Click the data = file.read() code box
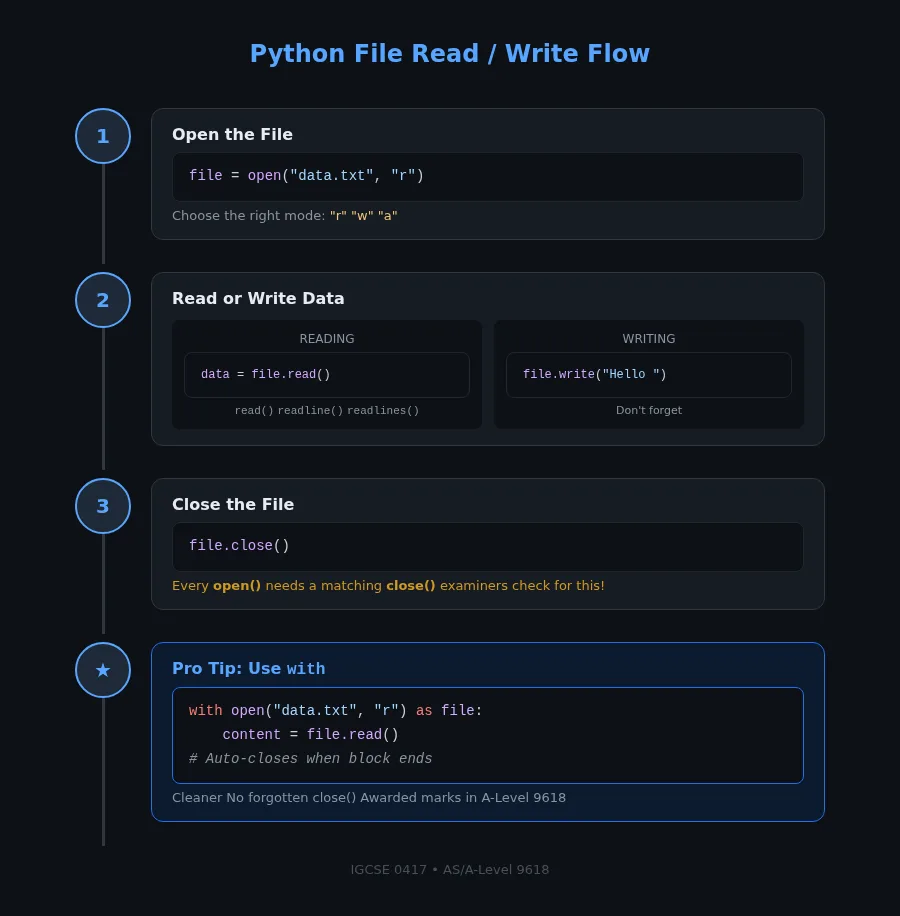Screen dimensions: 900x916 point(327,374)
